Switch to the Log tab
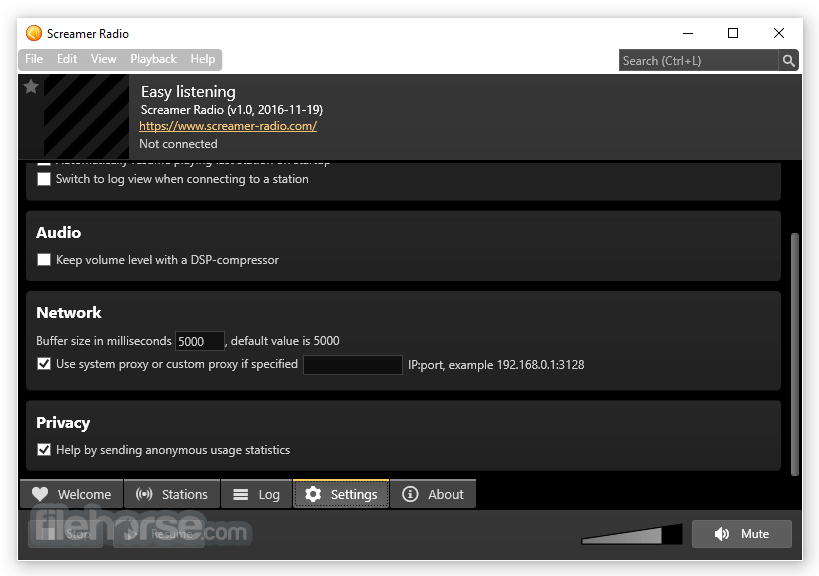Image resolution: width=819 pixels, height=576 pixels. pyautogui.click(x=256, y=494)
